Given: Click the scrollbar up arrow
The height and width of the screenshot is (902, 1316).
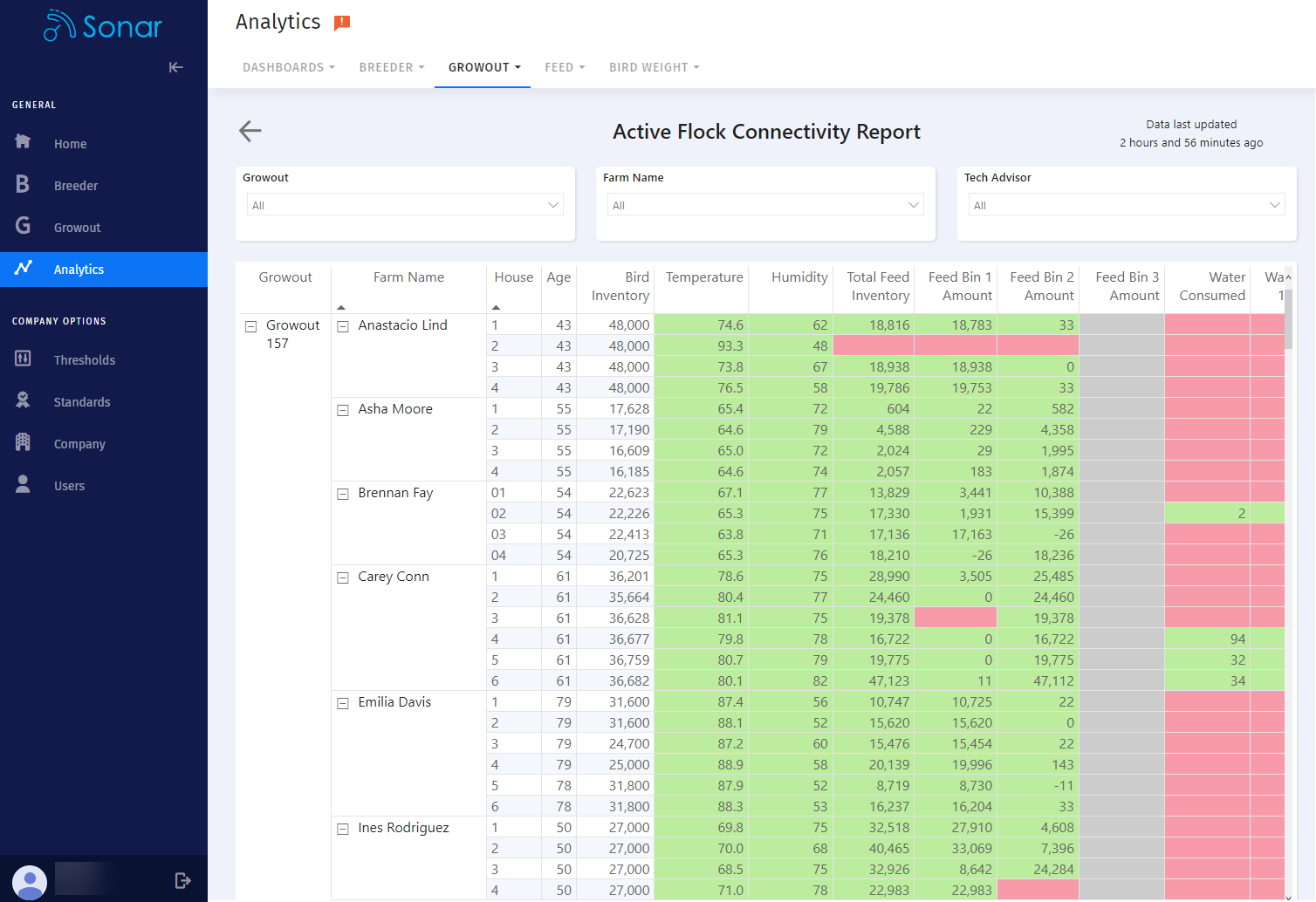Looking at the screenshot, I should tap(1288, 277).
